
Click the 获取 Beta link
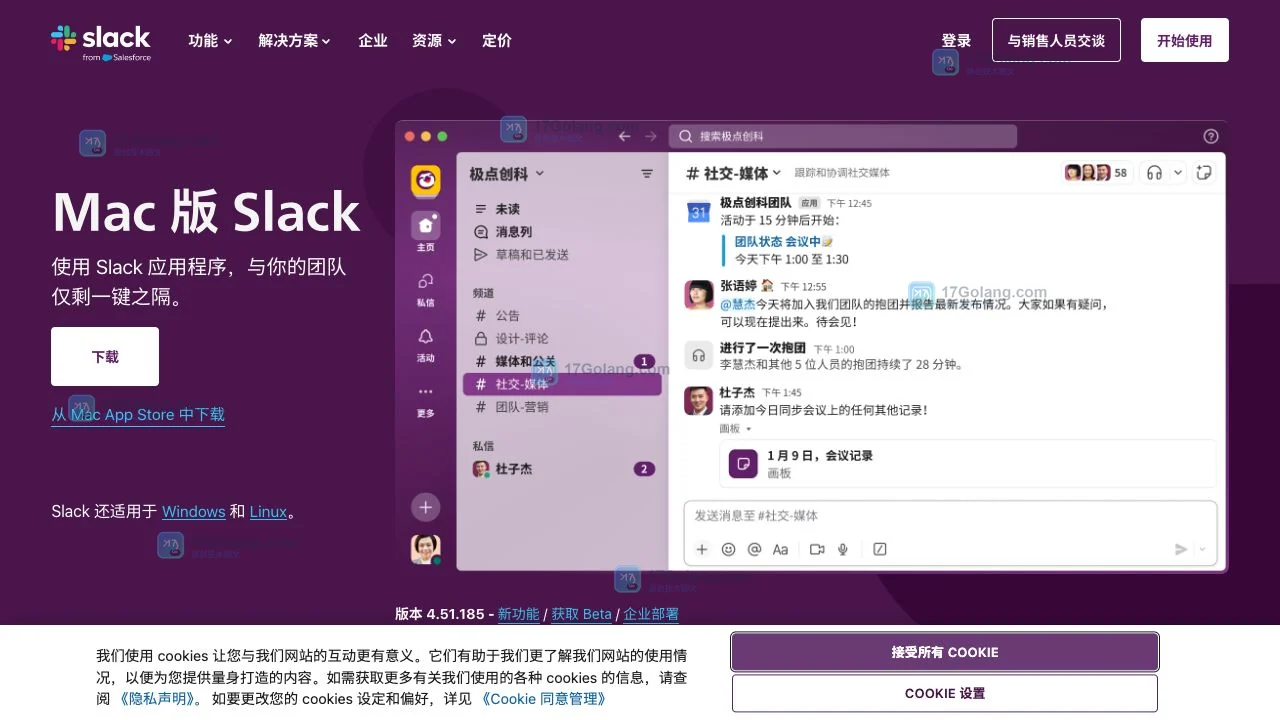coord(581,614)
